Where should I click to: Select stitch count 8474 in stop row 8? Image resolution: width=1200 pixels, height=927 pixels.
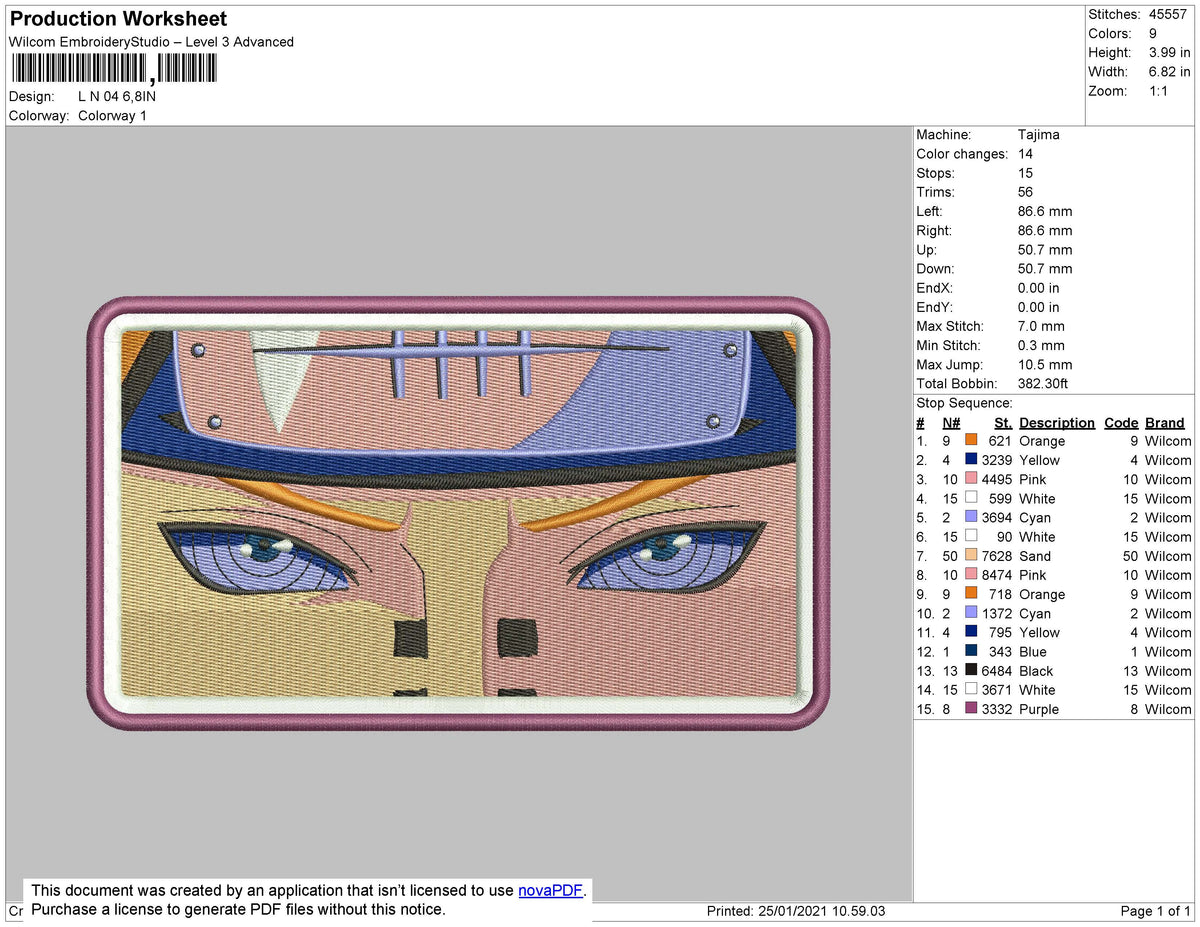(997, 575)
